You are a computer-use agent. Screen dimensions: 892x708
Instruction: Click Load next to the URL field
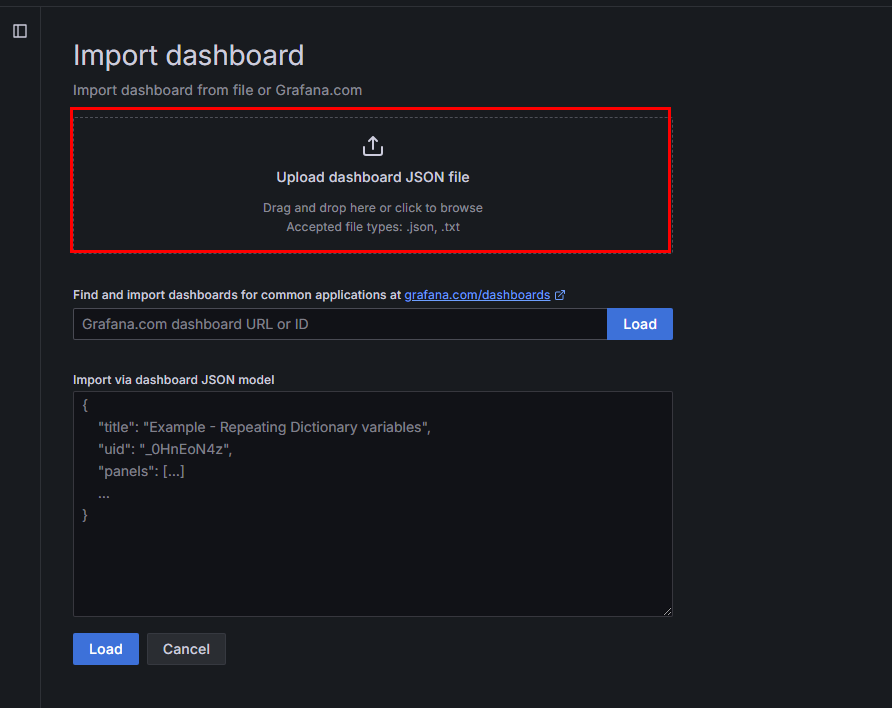[x=639, y=324]
